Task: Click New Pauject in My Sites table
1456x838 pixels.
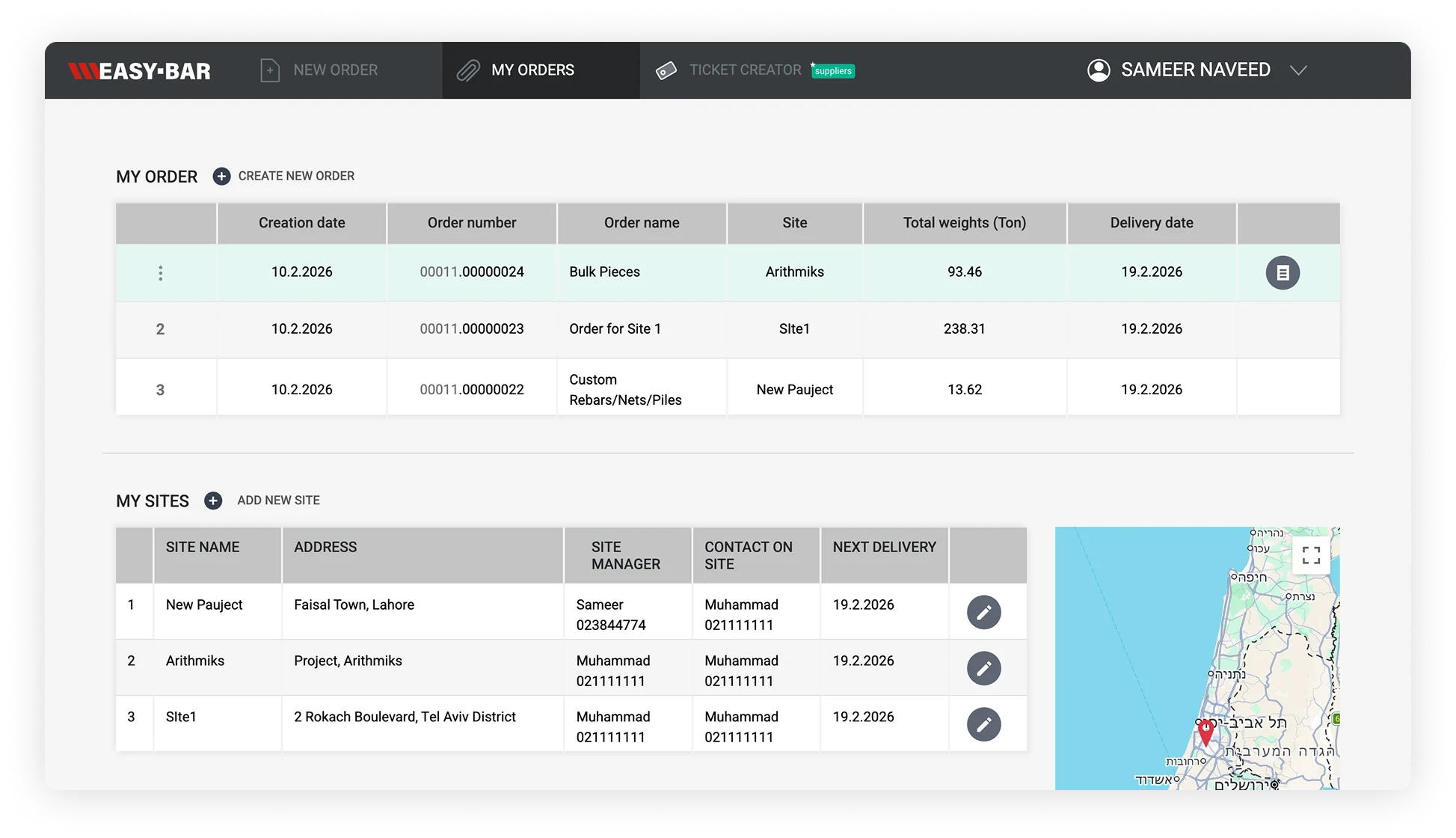Action: [204, 605]
